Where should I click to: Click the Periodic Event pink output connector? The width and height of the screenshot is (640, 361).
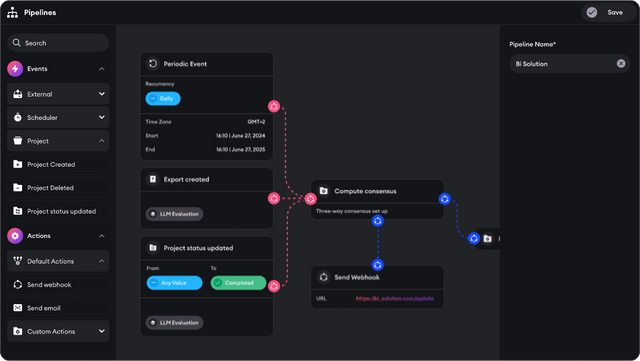click(x=274, y=106)
